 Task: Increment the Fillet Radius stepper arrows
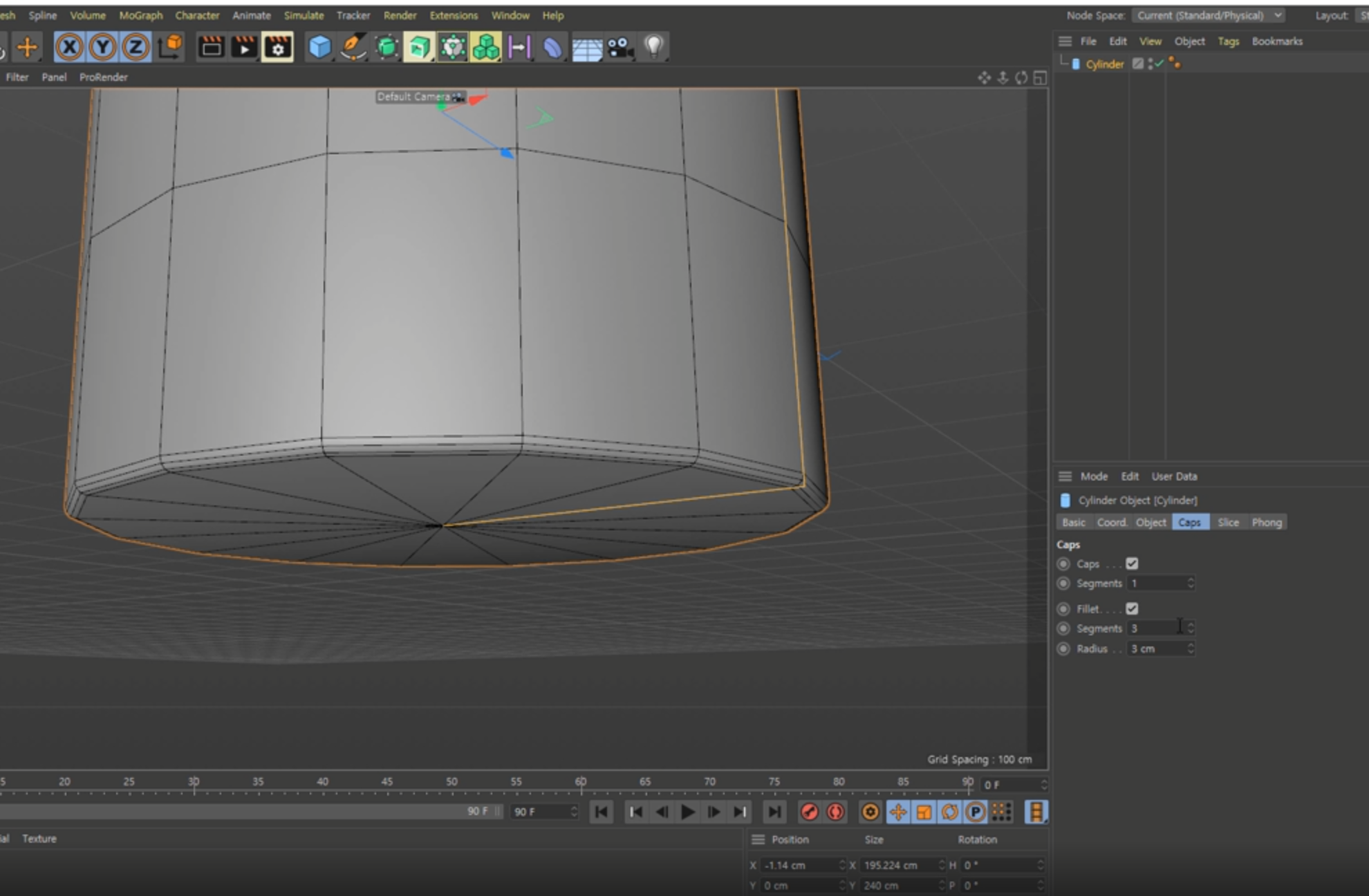(1191, 645)
